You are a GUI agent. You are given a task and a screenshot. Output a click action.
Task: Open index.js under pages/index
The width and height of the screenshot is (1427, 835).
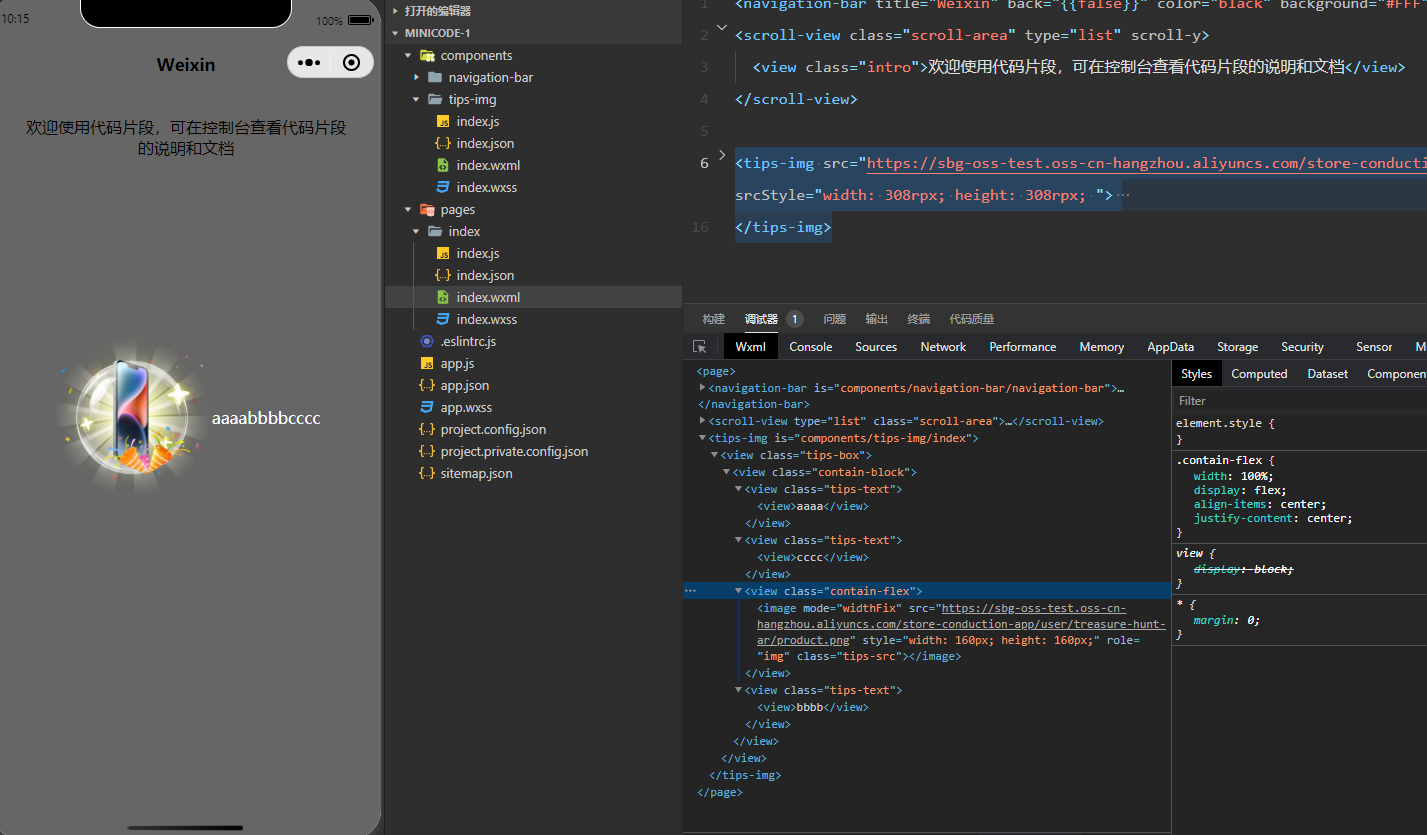pos(478,253)
